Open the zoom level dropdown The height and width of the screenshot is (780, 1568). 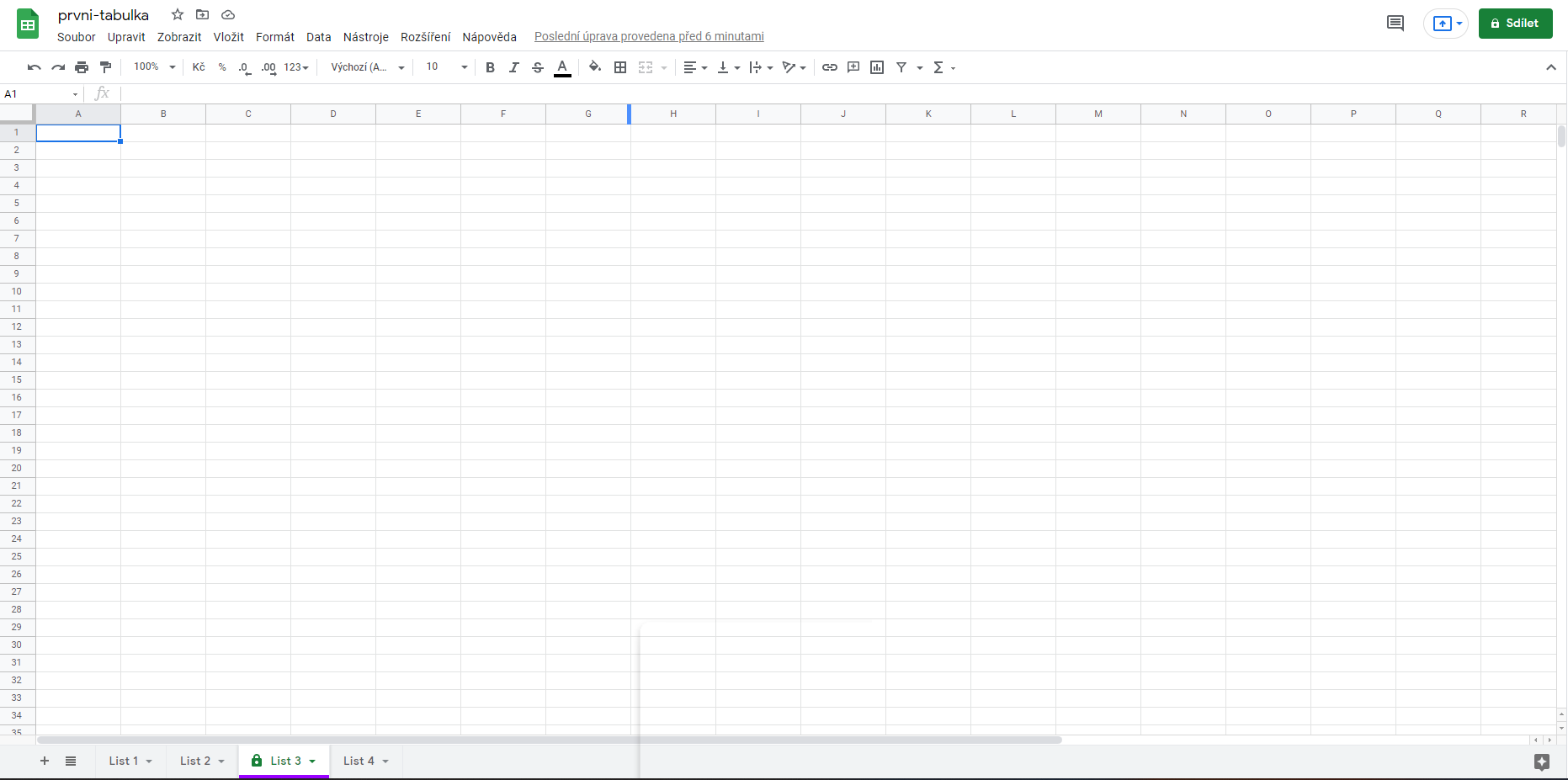153,67
